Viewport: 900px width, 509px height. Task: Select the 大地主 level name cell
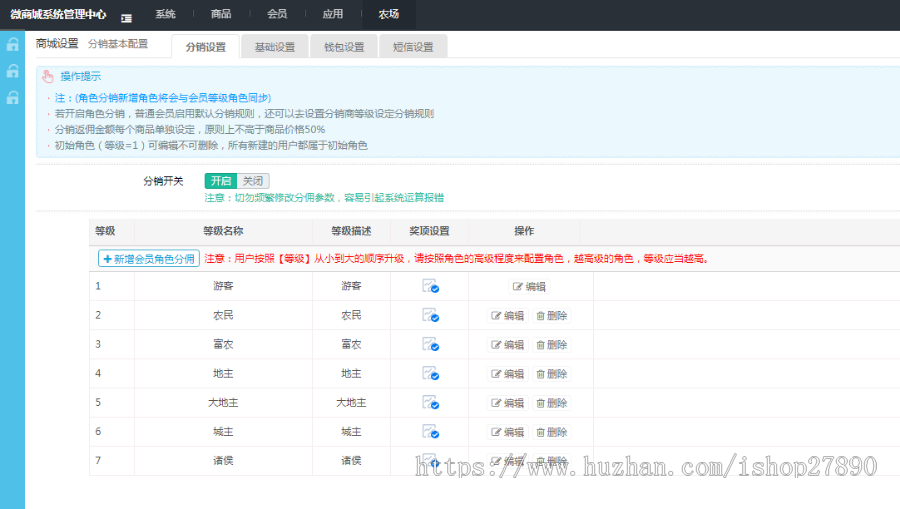[223, 402]
